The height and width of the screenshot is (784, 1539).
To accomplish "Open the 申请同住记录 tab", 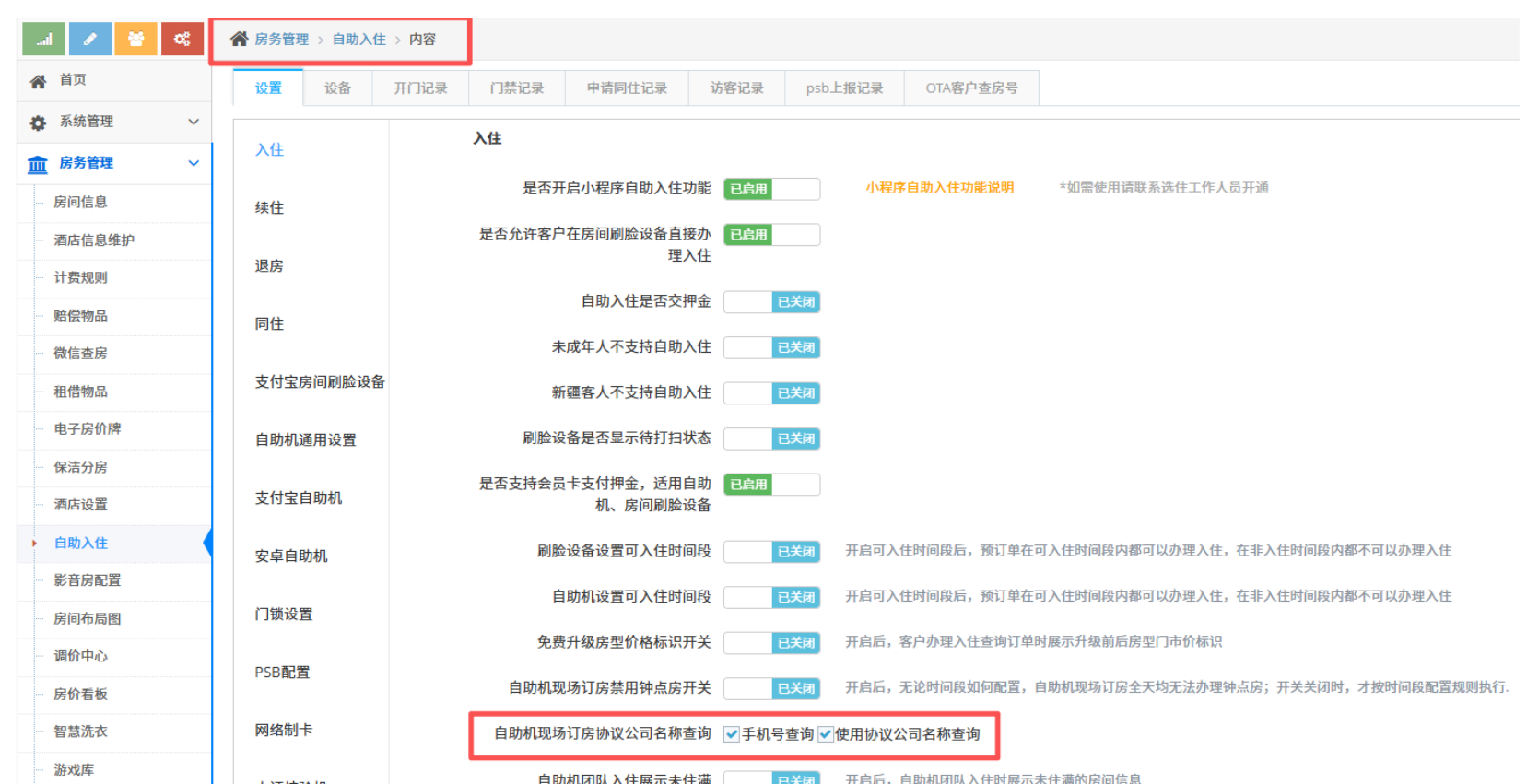I will [627, 88].
